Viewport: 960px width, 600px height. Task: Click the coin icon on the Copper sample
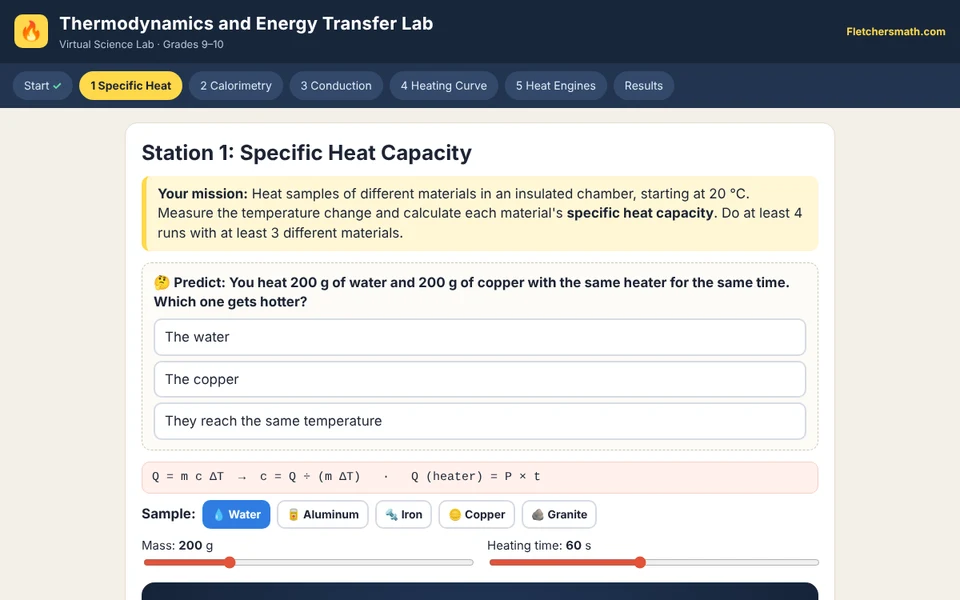pos(455,515)
